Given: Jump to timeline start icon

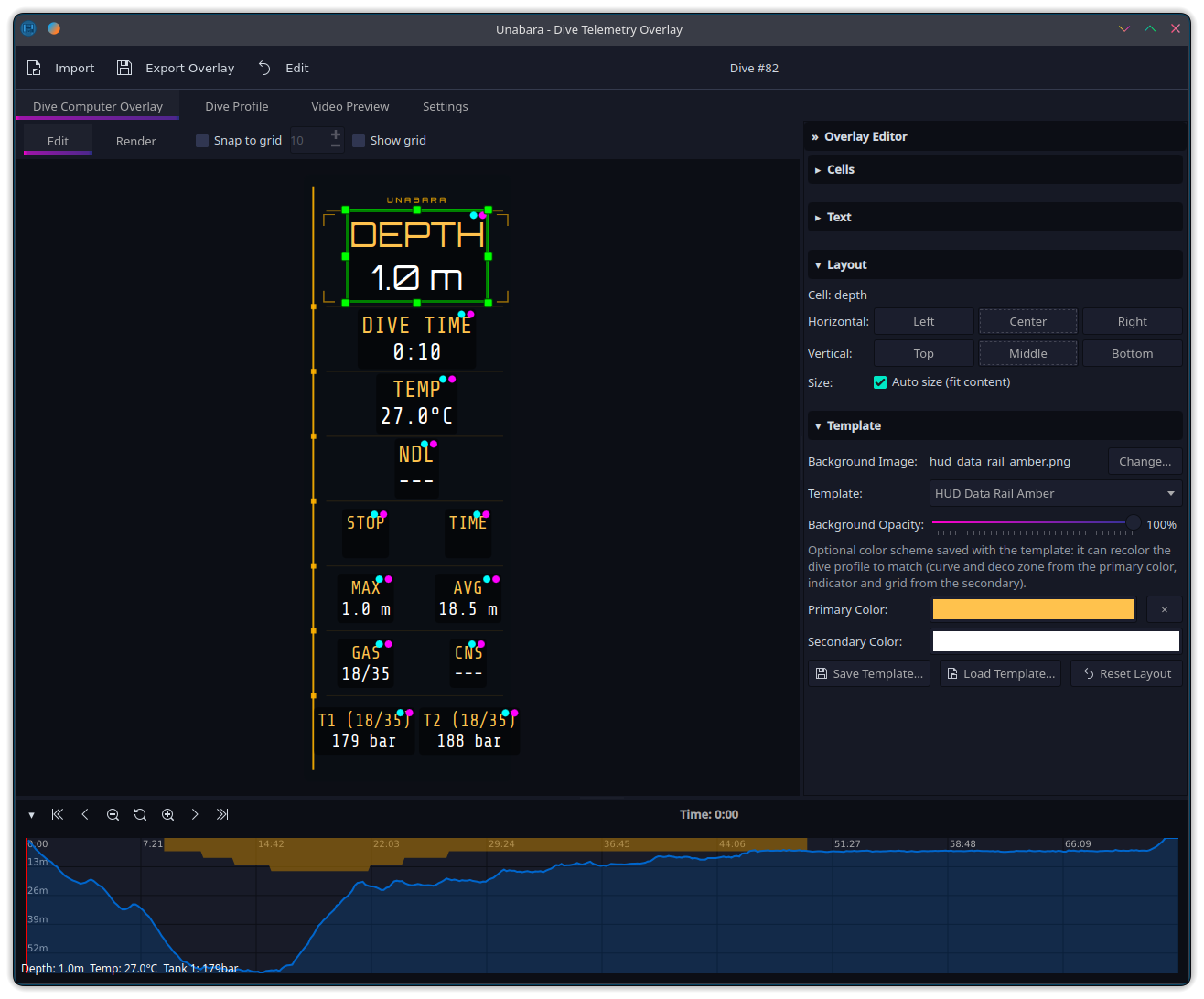Looking at the screenshot, I should [x=58, y=814].
